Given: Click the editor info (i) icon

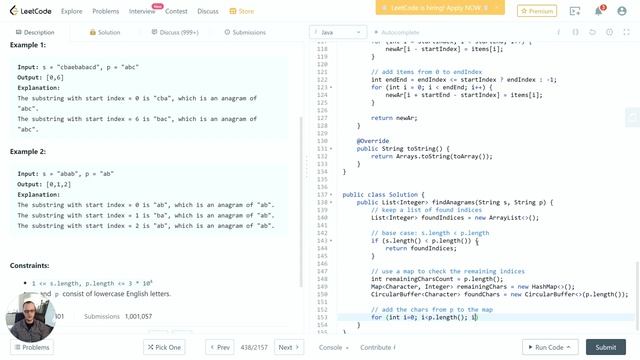Looking at the screenshot, I should (558, 32).
